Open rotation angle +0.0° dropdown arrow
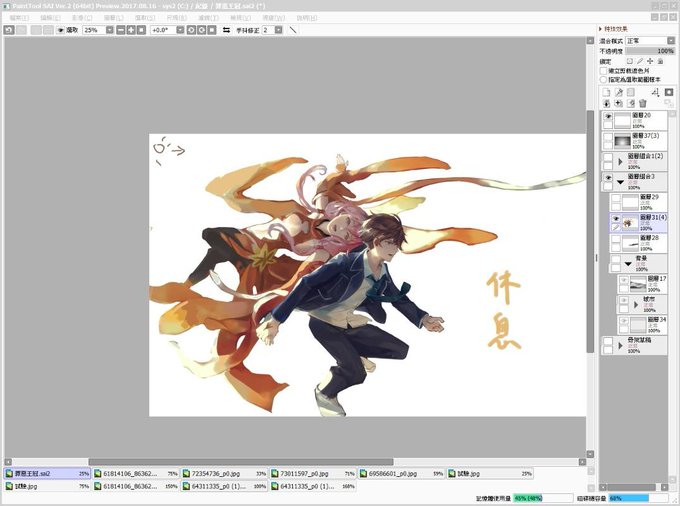680x506 pixels. pos(180,30)
